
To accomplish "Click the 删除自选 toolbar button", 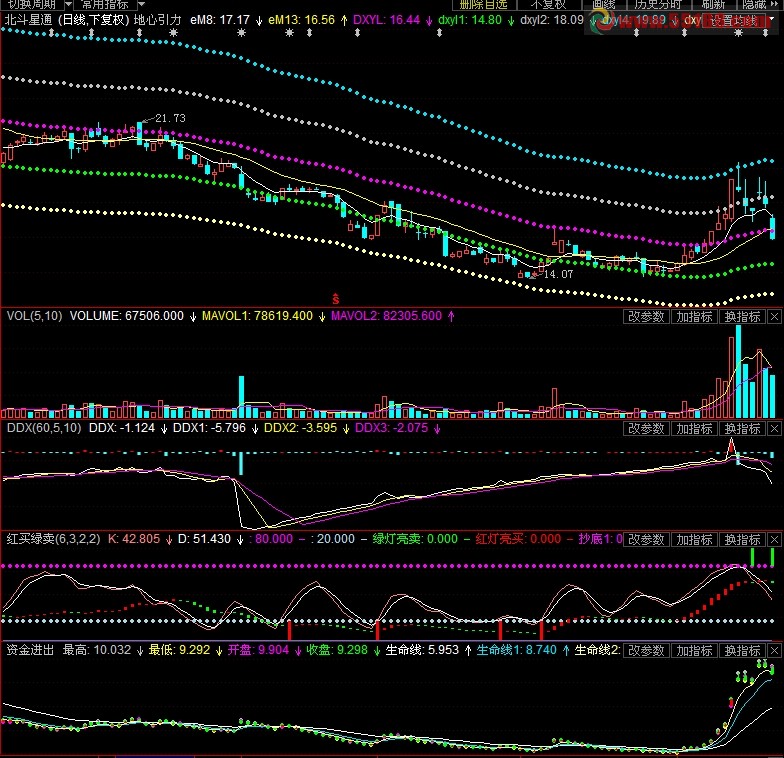I will pyautogui.click(x=484, y=4).
